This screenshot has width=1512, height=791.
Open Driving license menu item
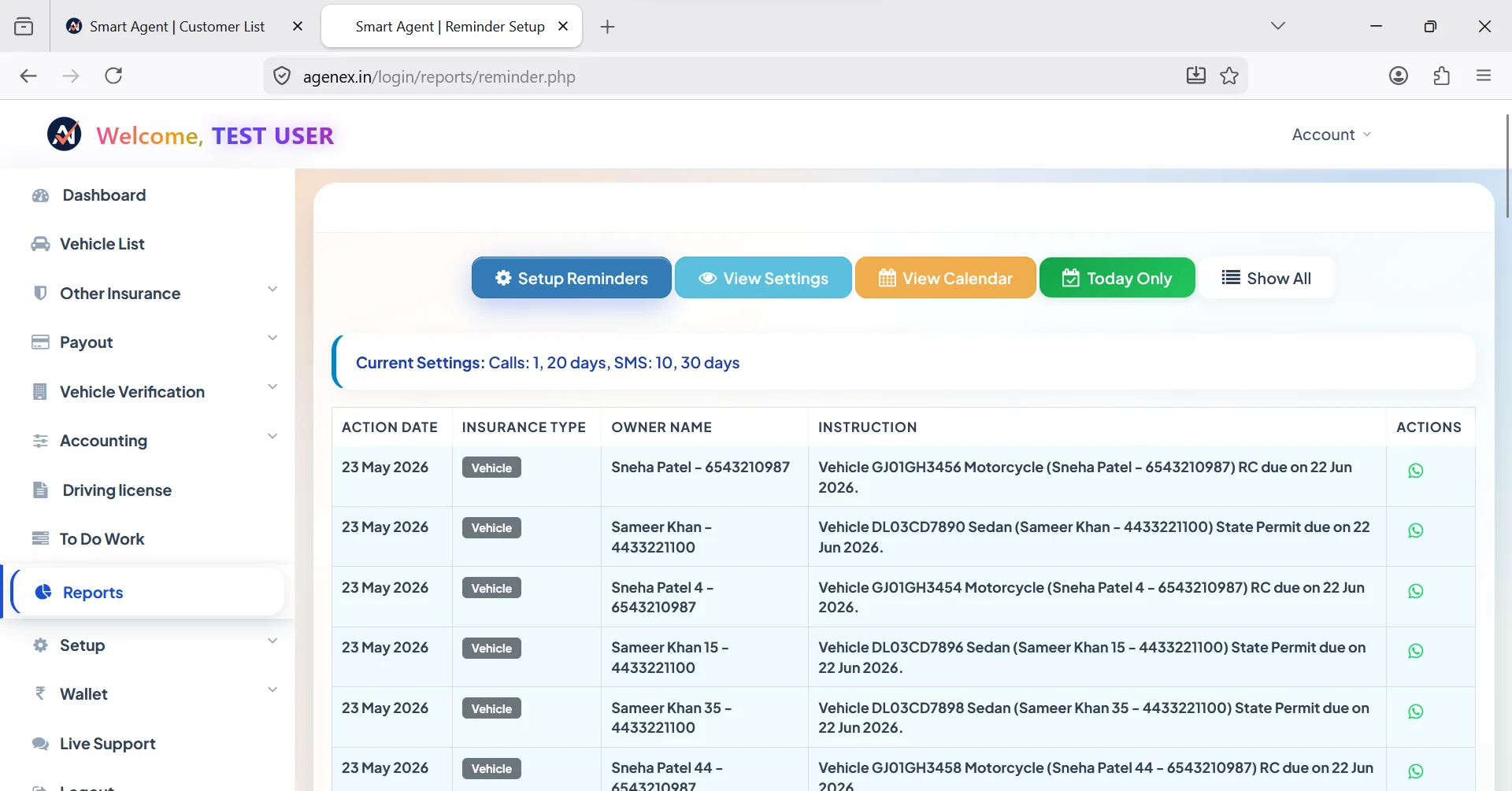[117, 490]
